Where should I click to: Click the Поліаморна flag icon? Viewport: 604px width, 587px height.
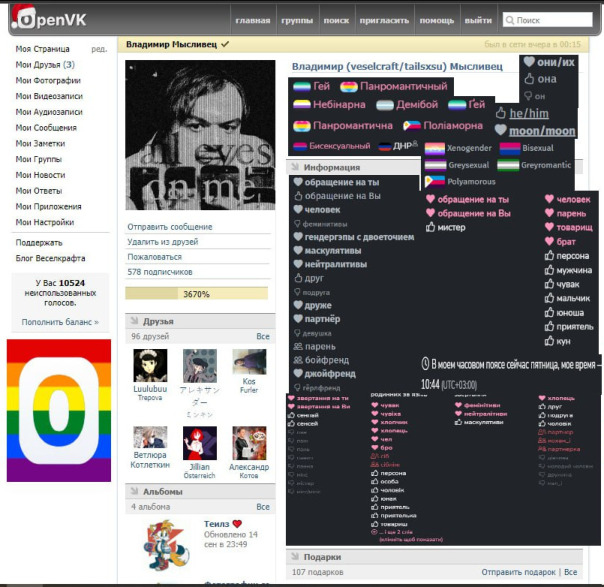(x=412, y=126)
